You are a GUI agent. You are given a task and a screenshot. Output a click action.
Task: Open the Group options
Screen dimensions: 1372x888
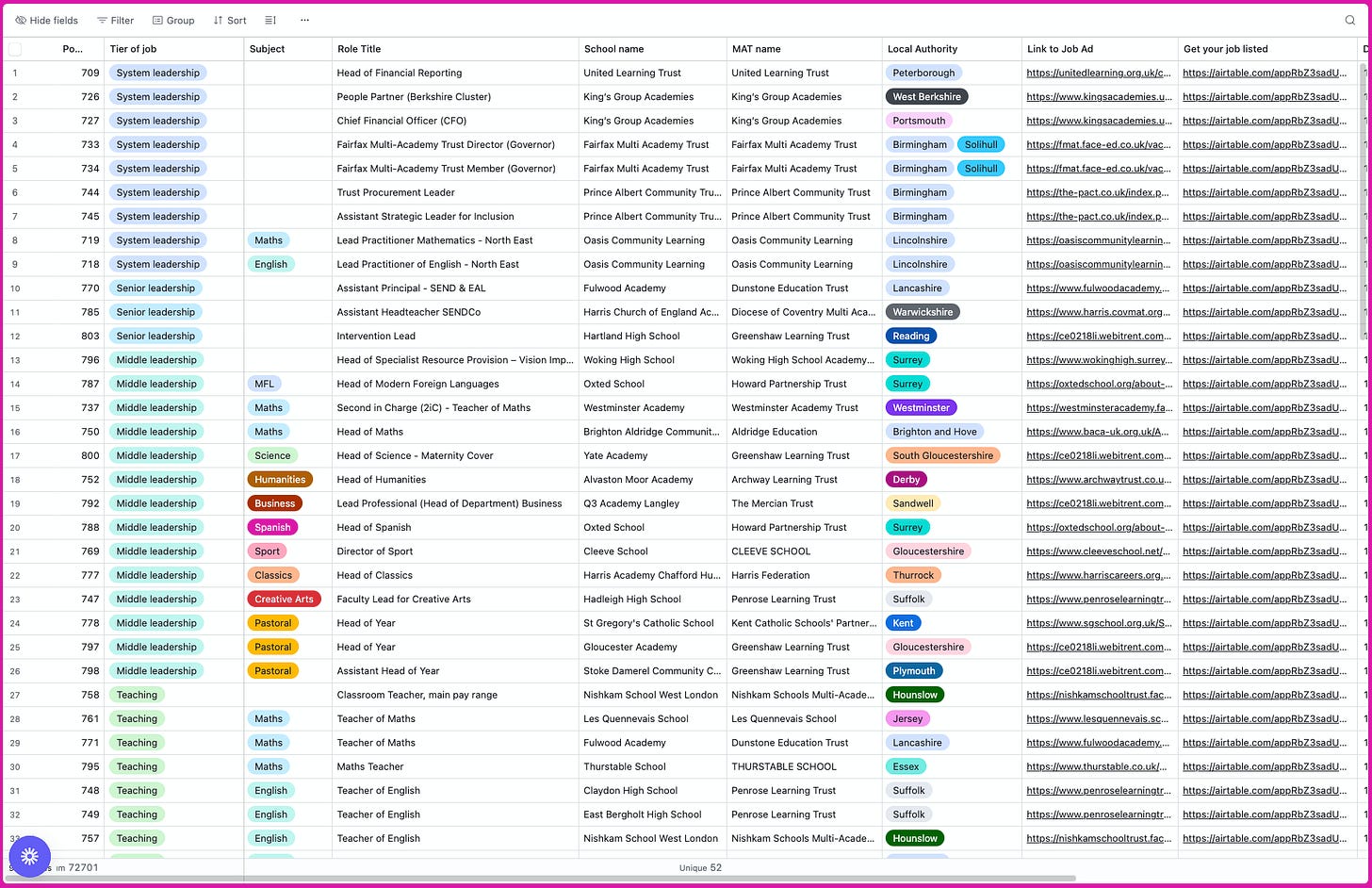173,20
